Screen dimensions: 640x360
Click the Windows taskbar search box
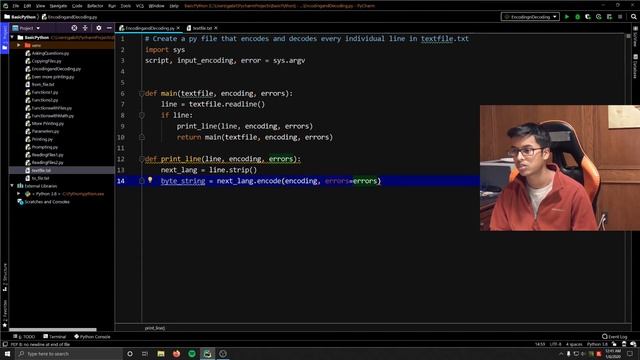click(69, 353)
